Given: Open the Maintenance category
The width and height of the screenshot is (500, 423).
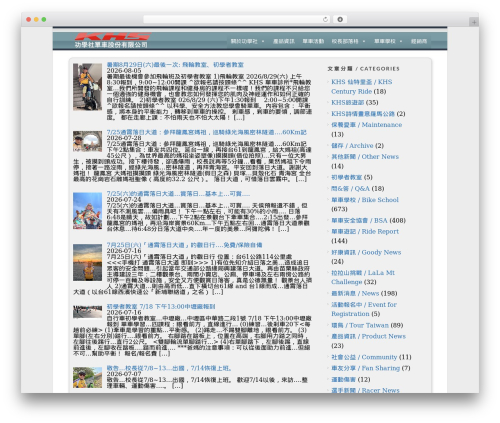Looking at the screenshot, I should (x=366, y=125).
